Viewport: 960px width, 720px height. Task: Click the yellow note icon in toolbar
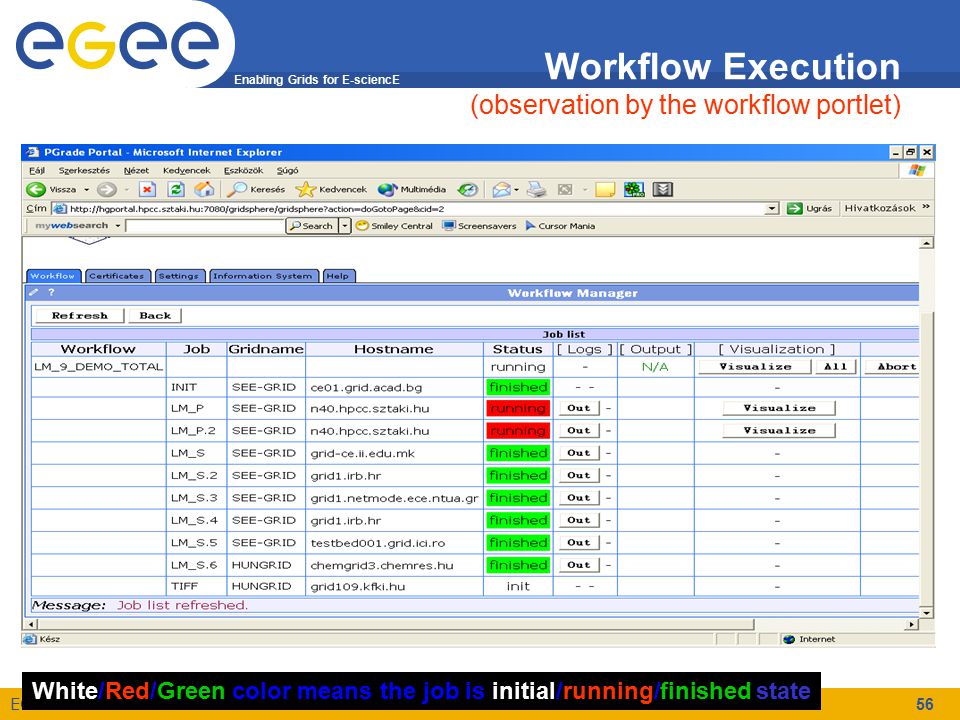pyautogui.click(x=605, y=190)
